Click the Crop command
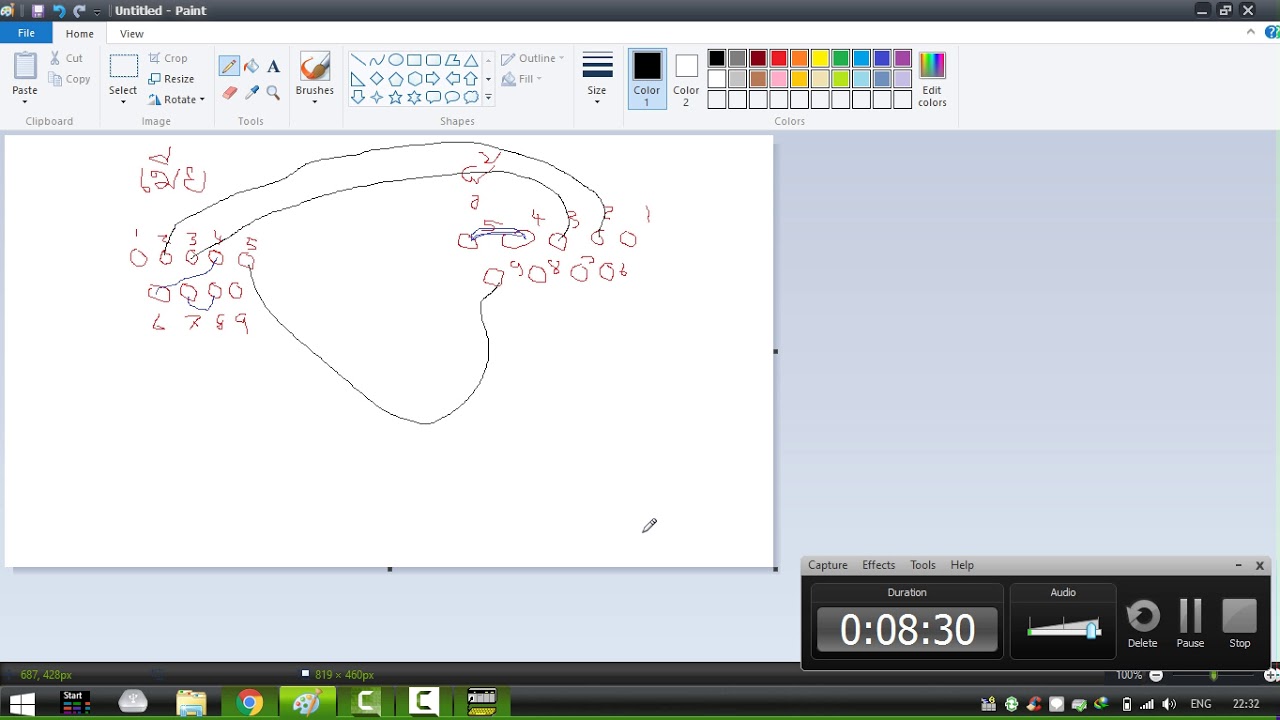Viewport: 1280px width, 720px height. click(168, 58)
